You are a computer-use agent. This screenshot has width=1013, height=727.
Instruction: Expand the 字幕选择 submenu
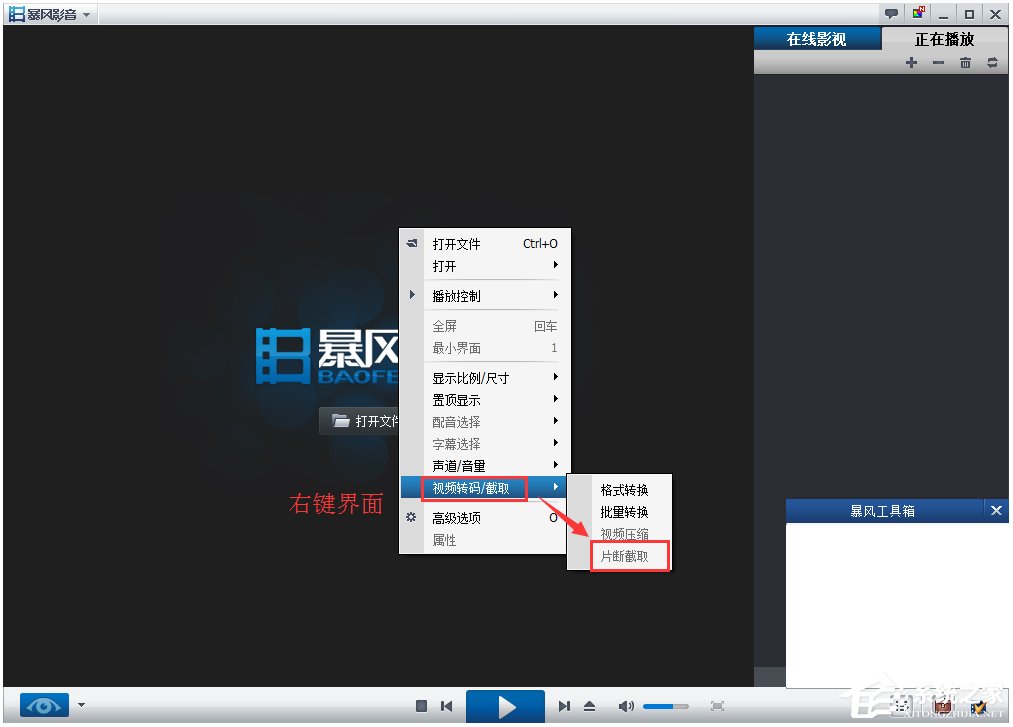coord(485,444)
